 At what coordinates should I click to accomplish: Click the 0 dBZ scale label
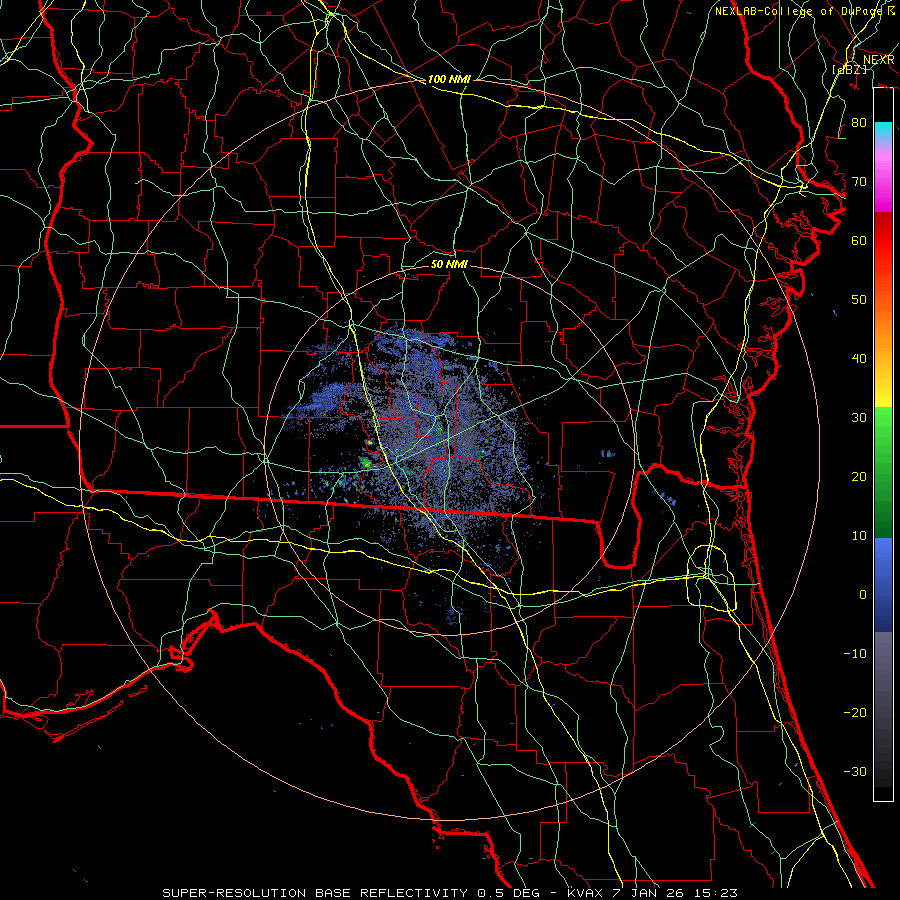(x=862, y=595)
